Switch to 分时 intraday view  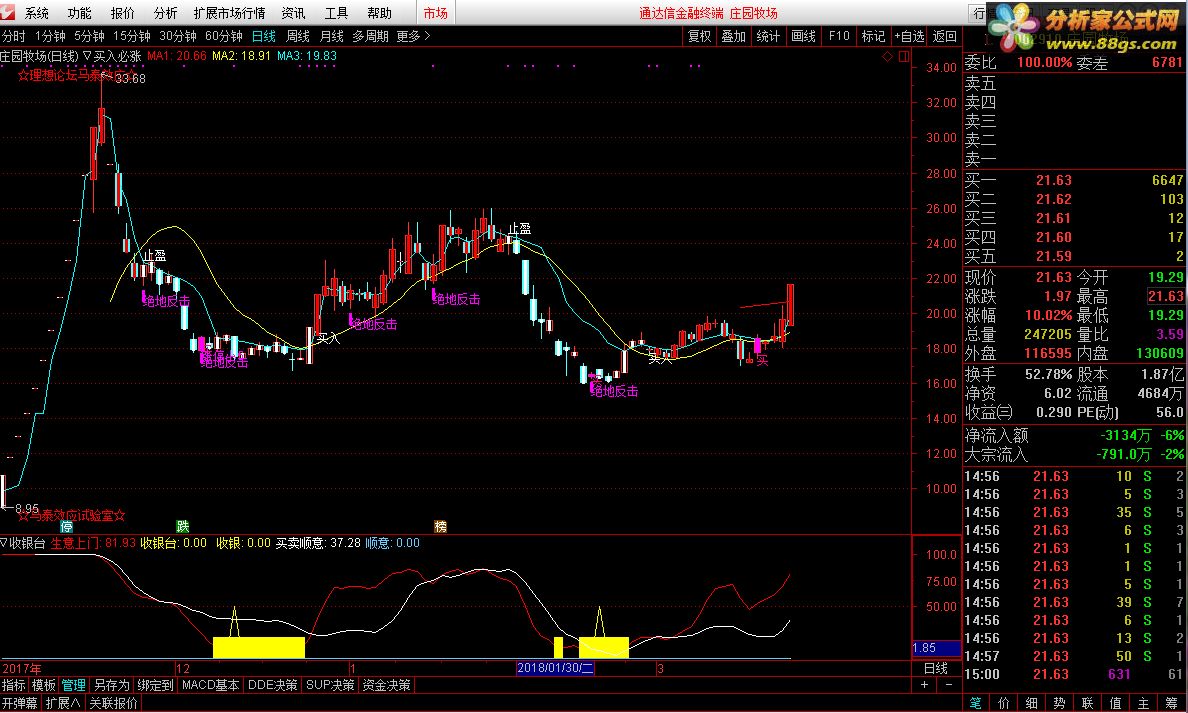tap(14, 36)
